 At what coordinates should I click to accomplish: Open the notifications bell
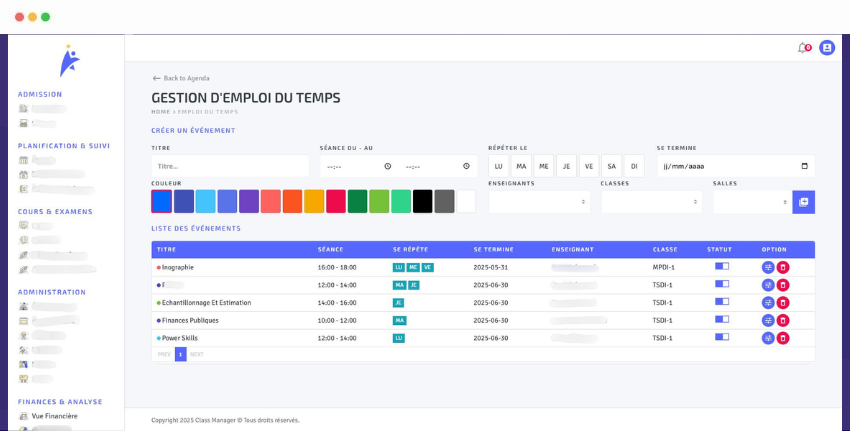802,48
